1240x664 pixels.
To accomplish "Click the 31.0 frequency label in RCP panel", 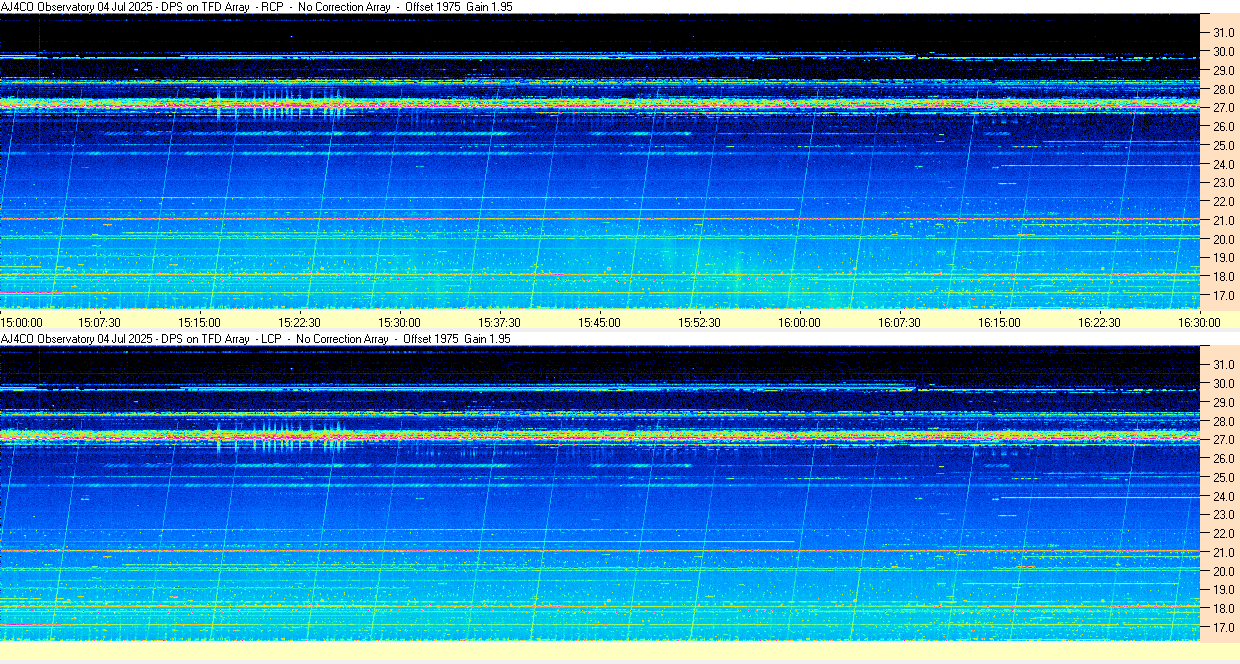I will click(x=1223, y=33).
